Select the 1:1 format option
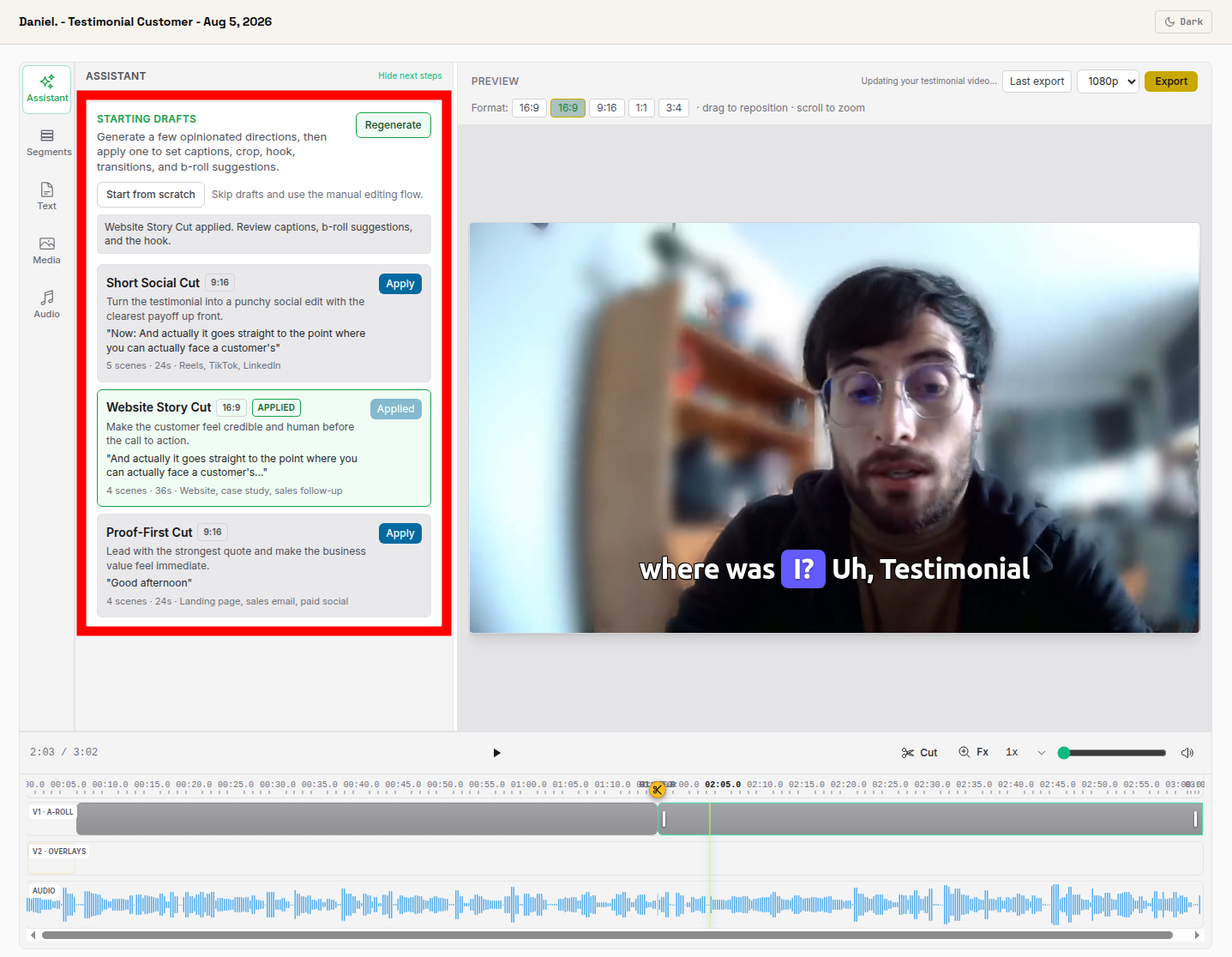 click(x=641, y=108)
